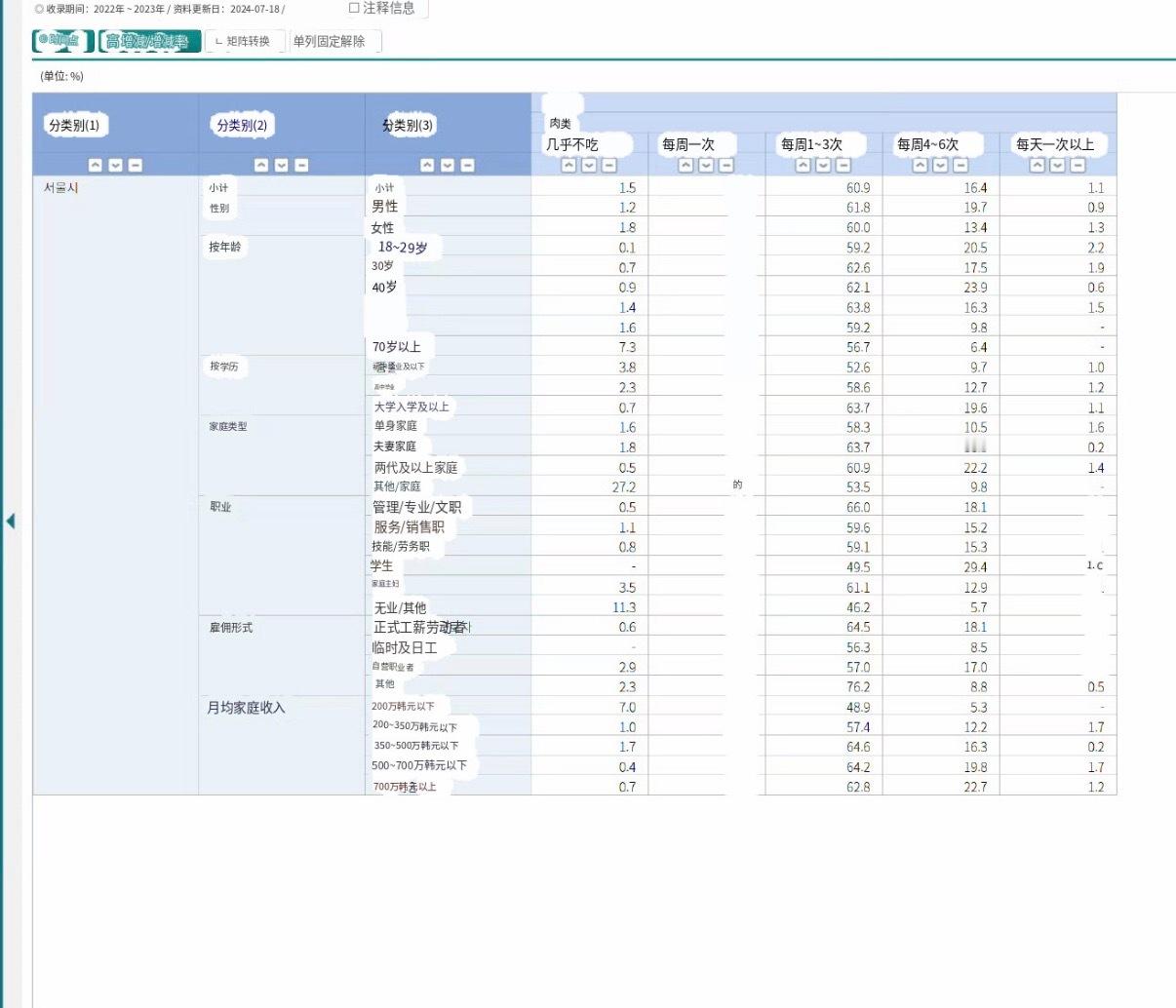
Task: Click the 女性 row label
Action: click(x=382, y=227)
